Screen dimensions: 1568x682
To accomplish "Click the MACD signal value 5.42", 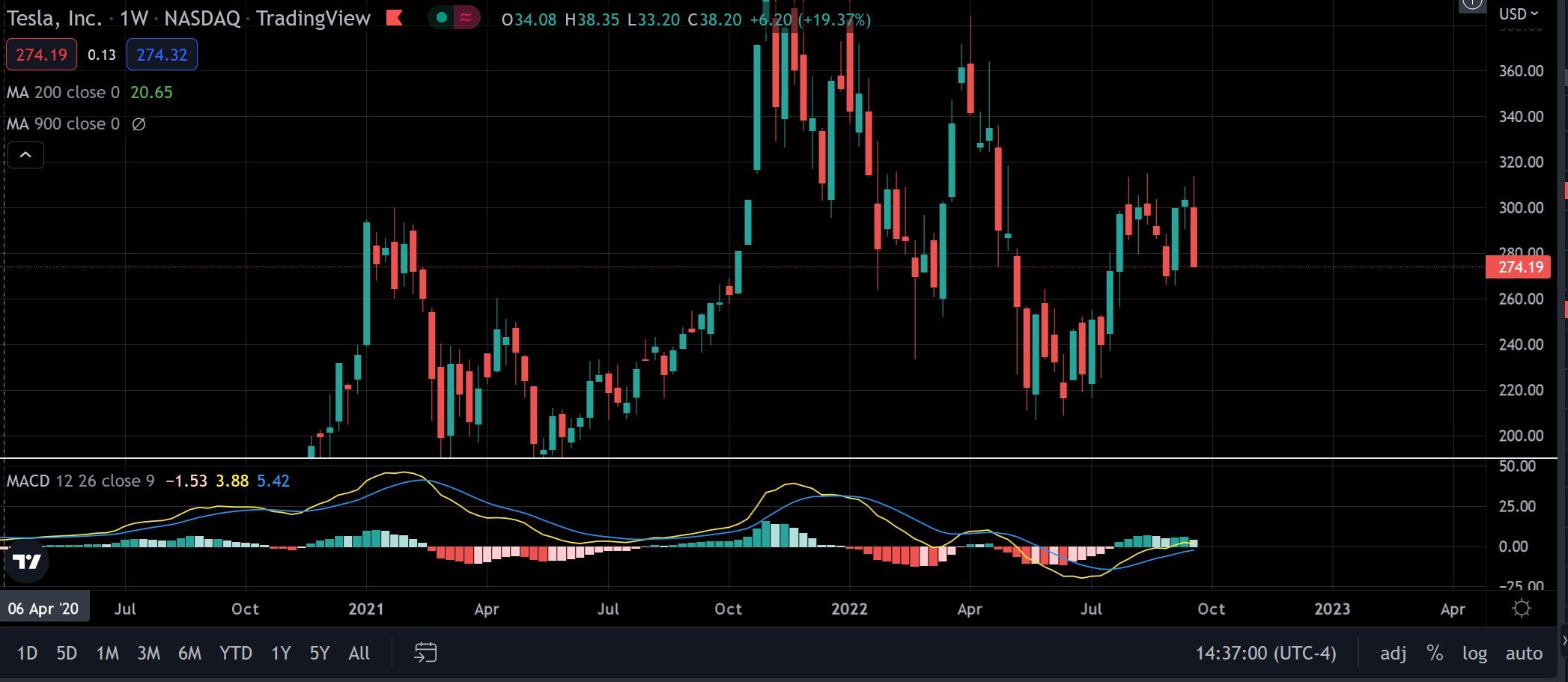I will point(273,481).
